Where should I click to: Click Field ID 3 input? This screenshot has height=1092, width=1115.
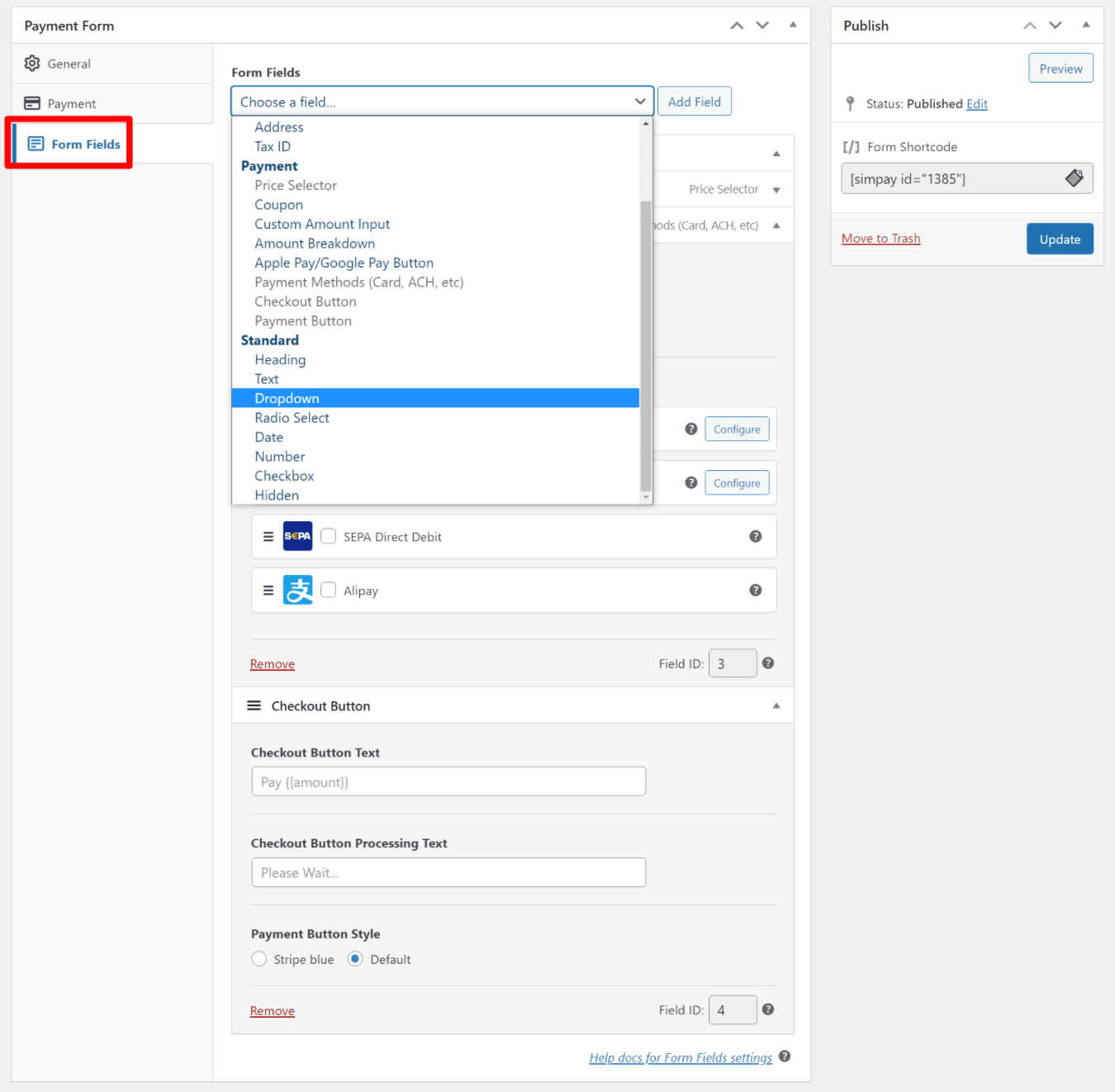[733, 663]
